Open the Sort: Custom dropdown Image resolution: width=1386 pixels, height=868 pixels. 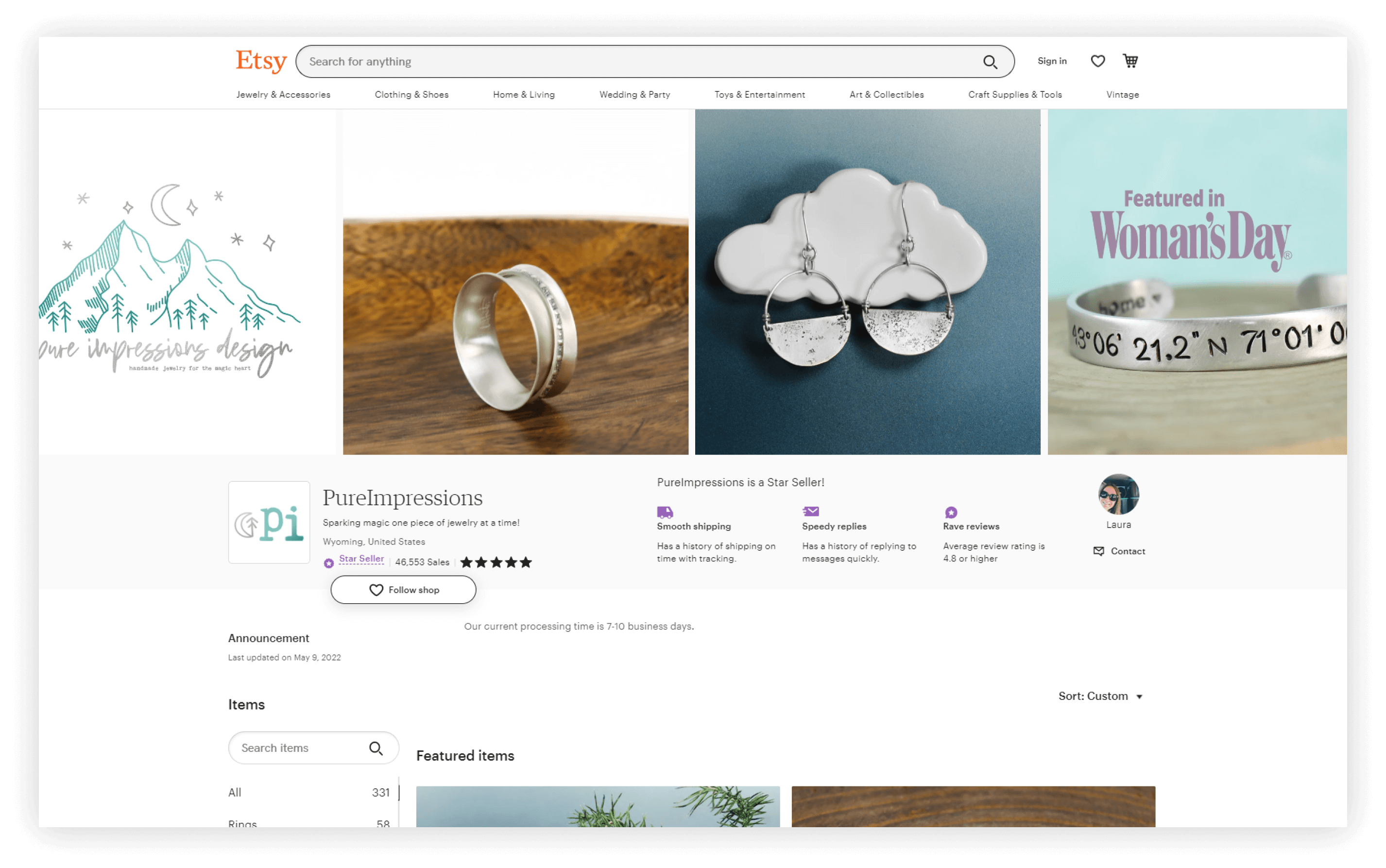(x=1100, y=696)
